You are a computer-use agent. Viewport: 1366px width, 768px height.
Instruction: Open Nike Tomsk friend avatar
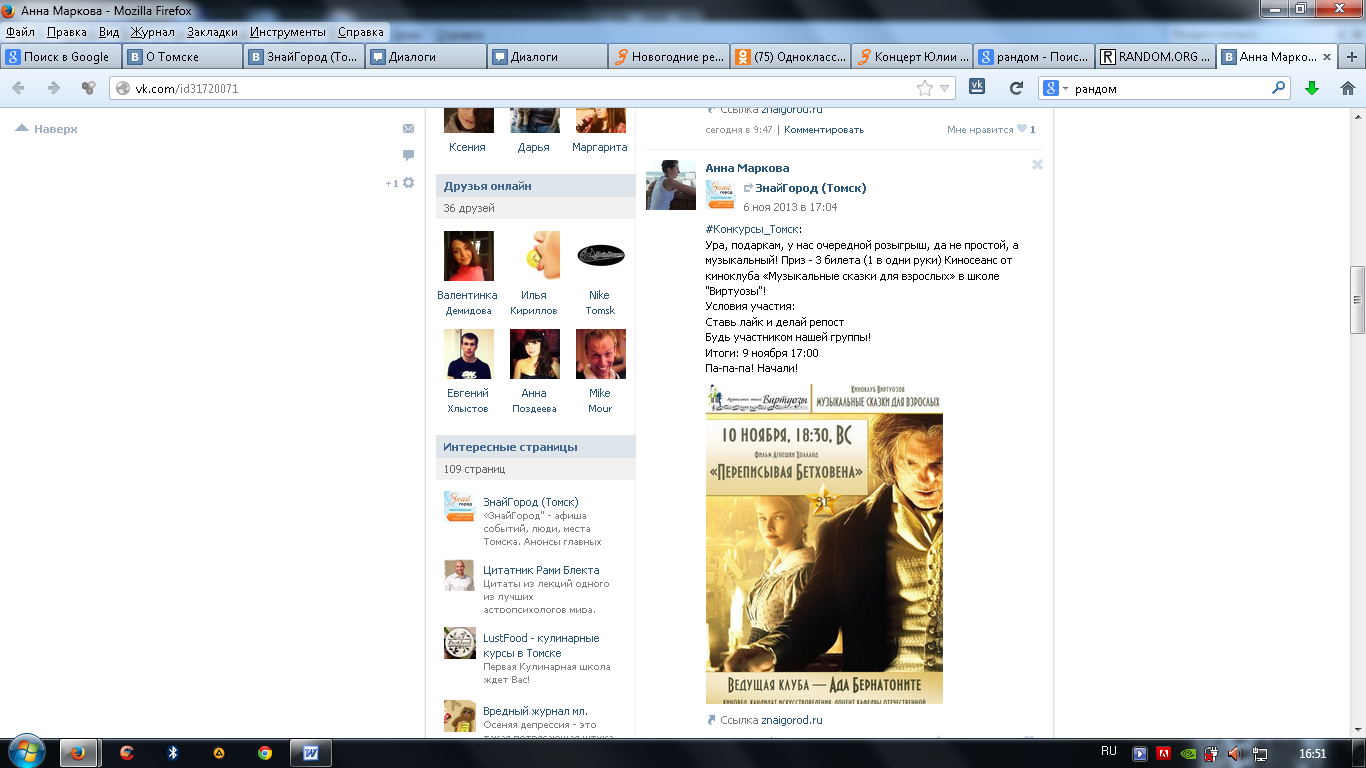tap(600, 256)
